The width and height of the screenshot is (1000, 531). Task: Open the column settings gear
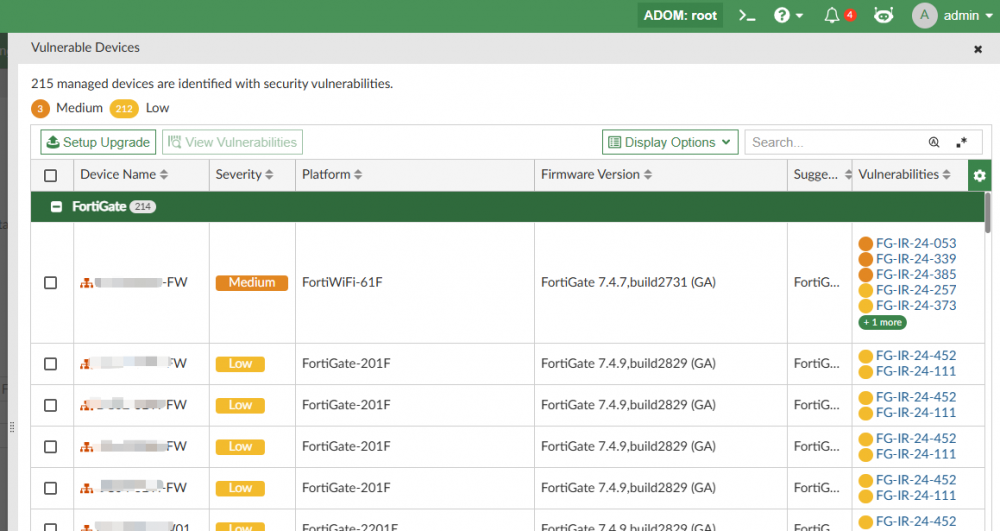pos(980,175)
